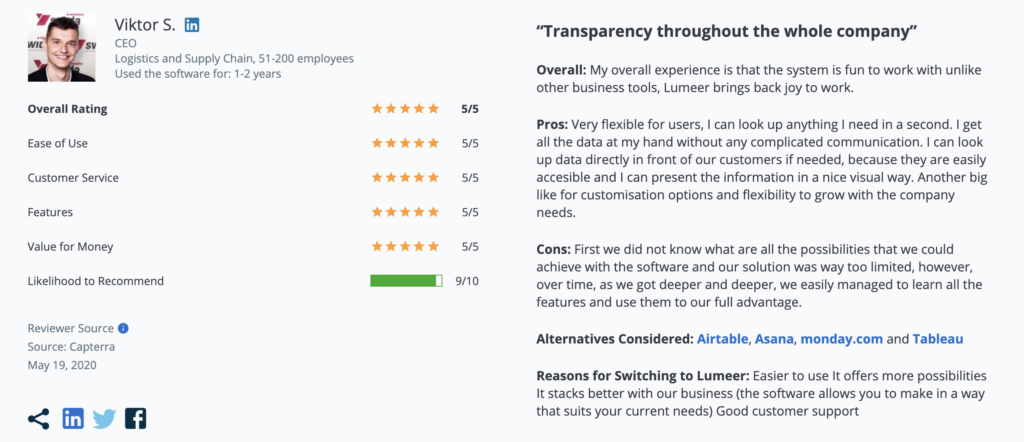Click the generic share icon
Image resolution: width=1024 pixels, height=442 pixels.
coord(39,418)
